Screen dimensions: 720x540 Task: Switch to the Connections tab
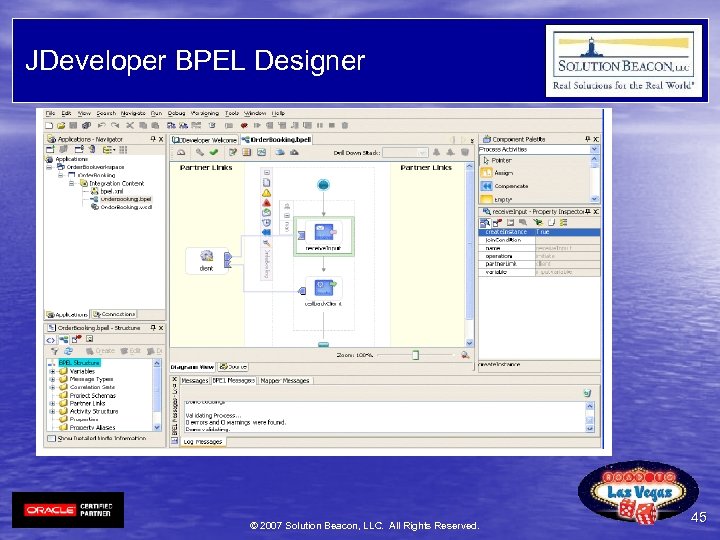(114, 315)
